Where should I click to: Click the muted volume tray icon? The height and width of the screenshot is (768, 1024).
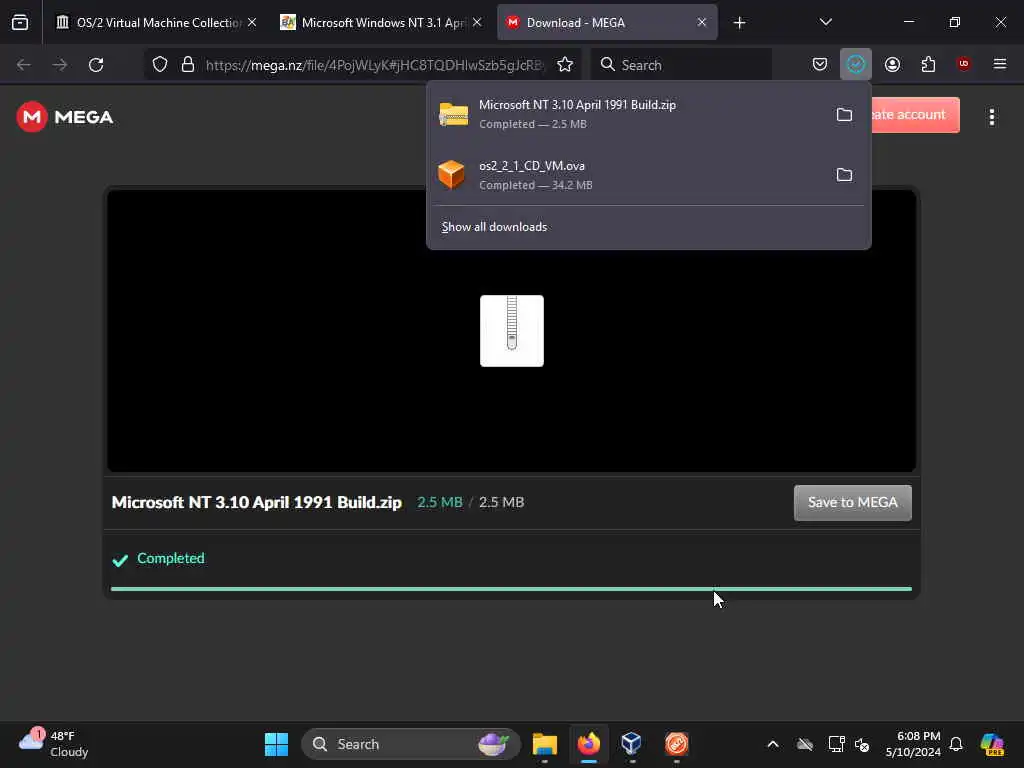point(862,744)
